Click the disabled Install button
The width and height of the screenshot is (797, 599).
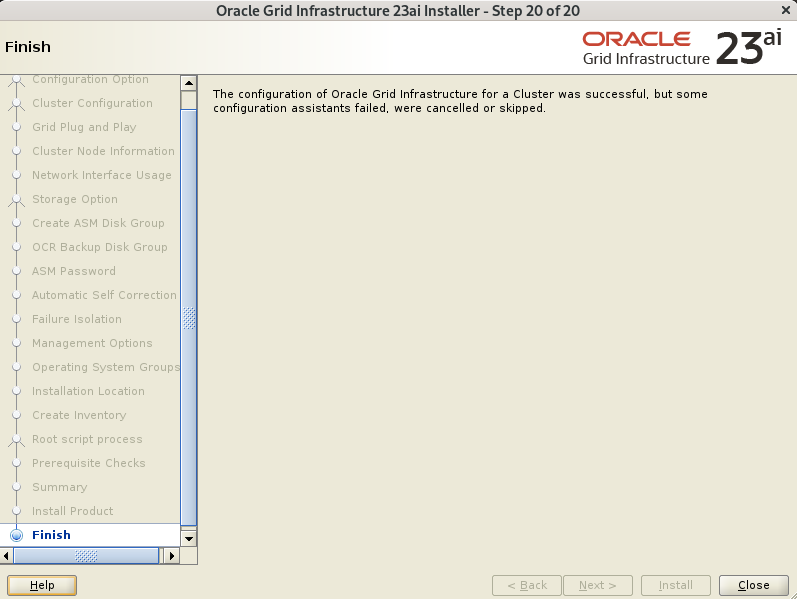click(676, 585)
